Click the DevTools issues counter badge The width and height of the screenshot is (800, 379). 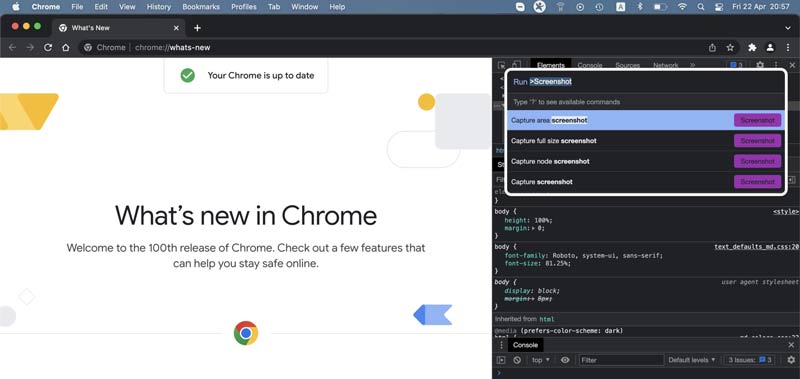coord(736,65)
